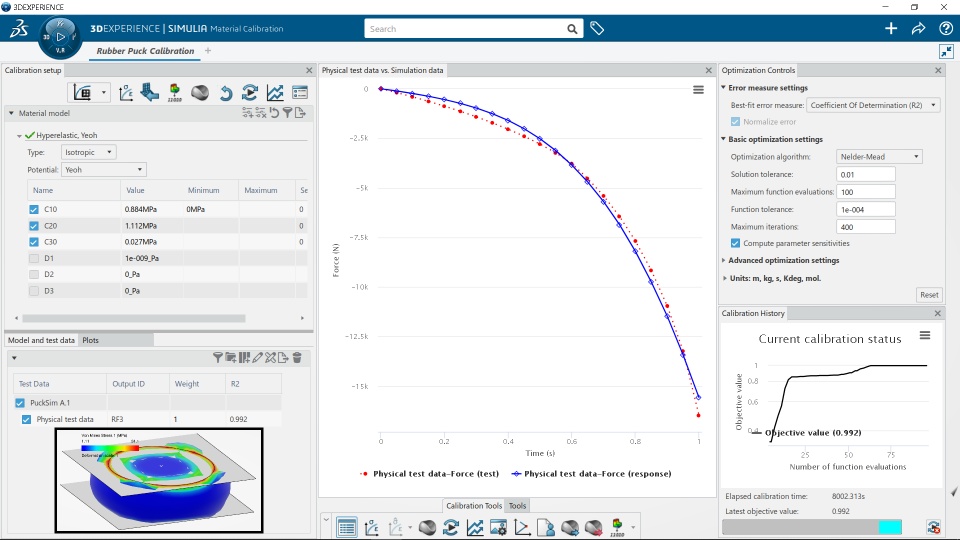Uncheck the C20 parameter checkbox
The height and width of the screenshot is (540, 960).
34,226
